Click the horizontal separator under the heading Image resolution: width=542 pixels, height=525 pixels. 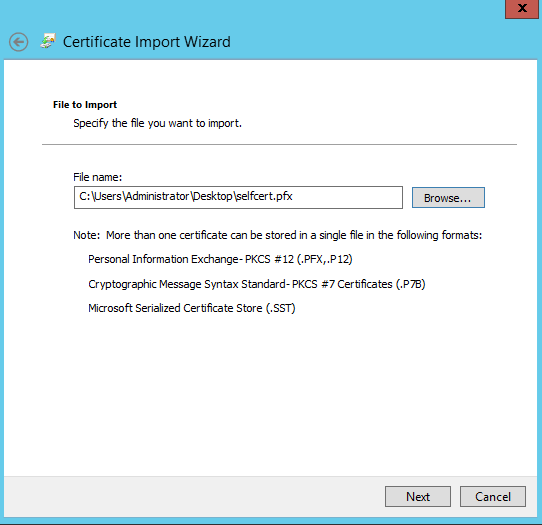279,144
